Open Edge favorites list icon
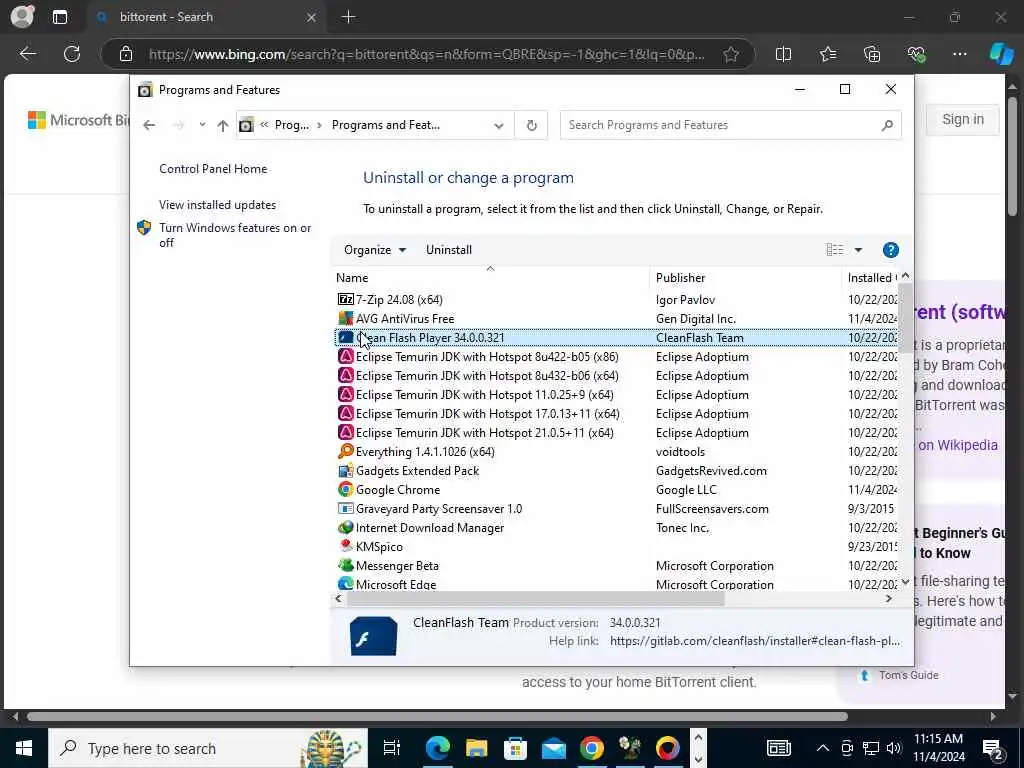This screenshot has width=1024, height=768. coord(827,54)
